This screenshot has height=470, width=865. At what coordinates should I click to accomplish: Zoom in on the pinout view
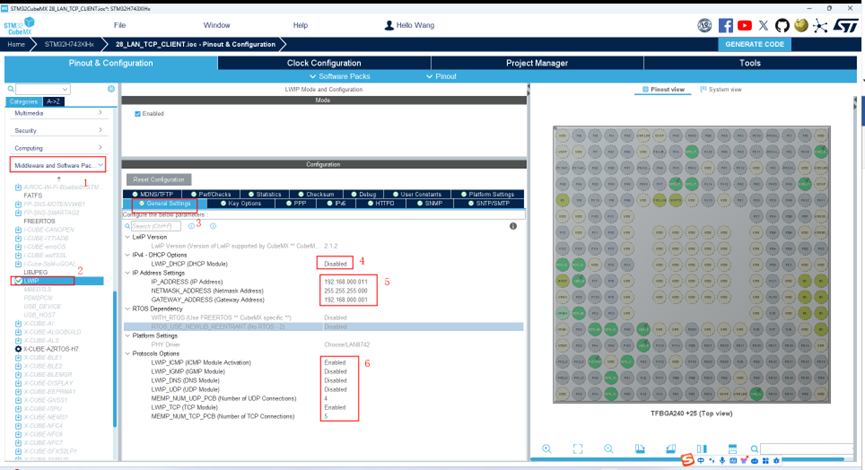546,448
